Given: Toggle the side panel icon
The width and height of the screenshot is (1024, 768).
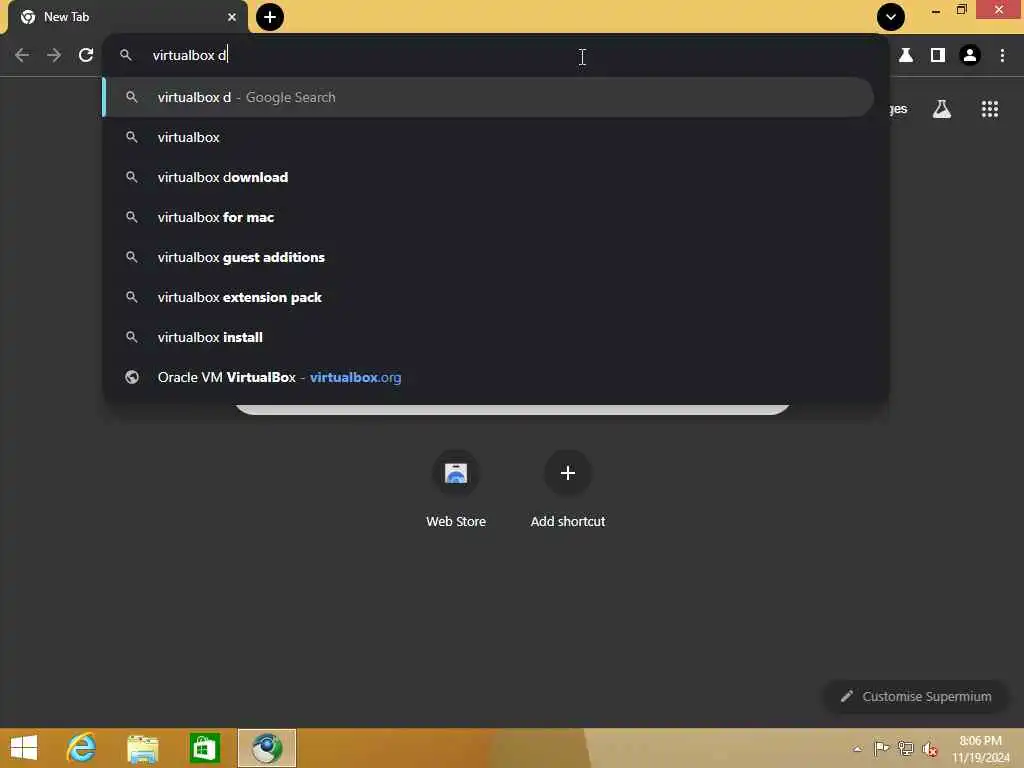Looking at the screenshot, I should pos(938,56).
